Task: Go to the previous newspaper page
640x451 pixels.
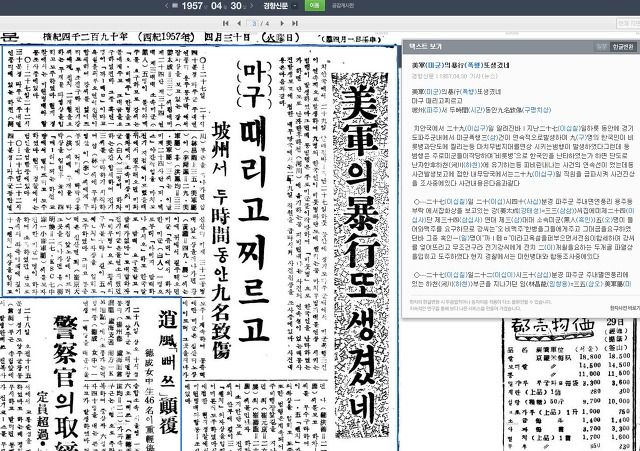Action: pos(239,24)
